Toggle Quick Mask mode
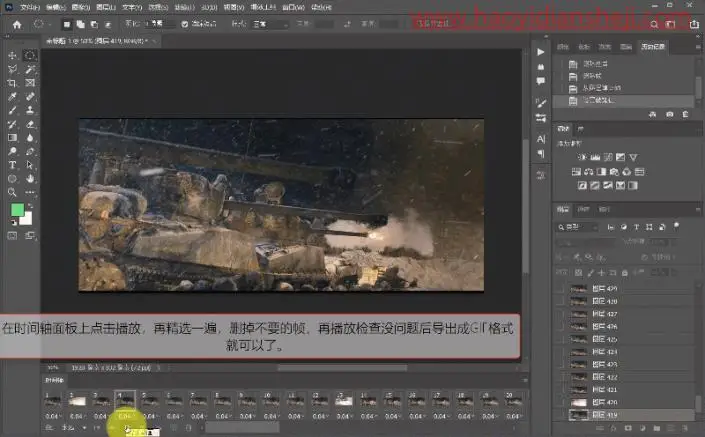 point(13,236)
